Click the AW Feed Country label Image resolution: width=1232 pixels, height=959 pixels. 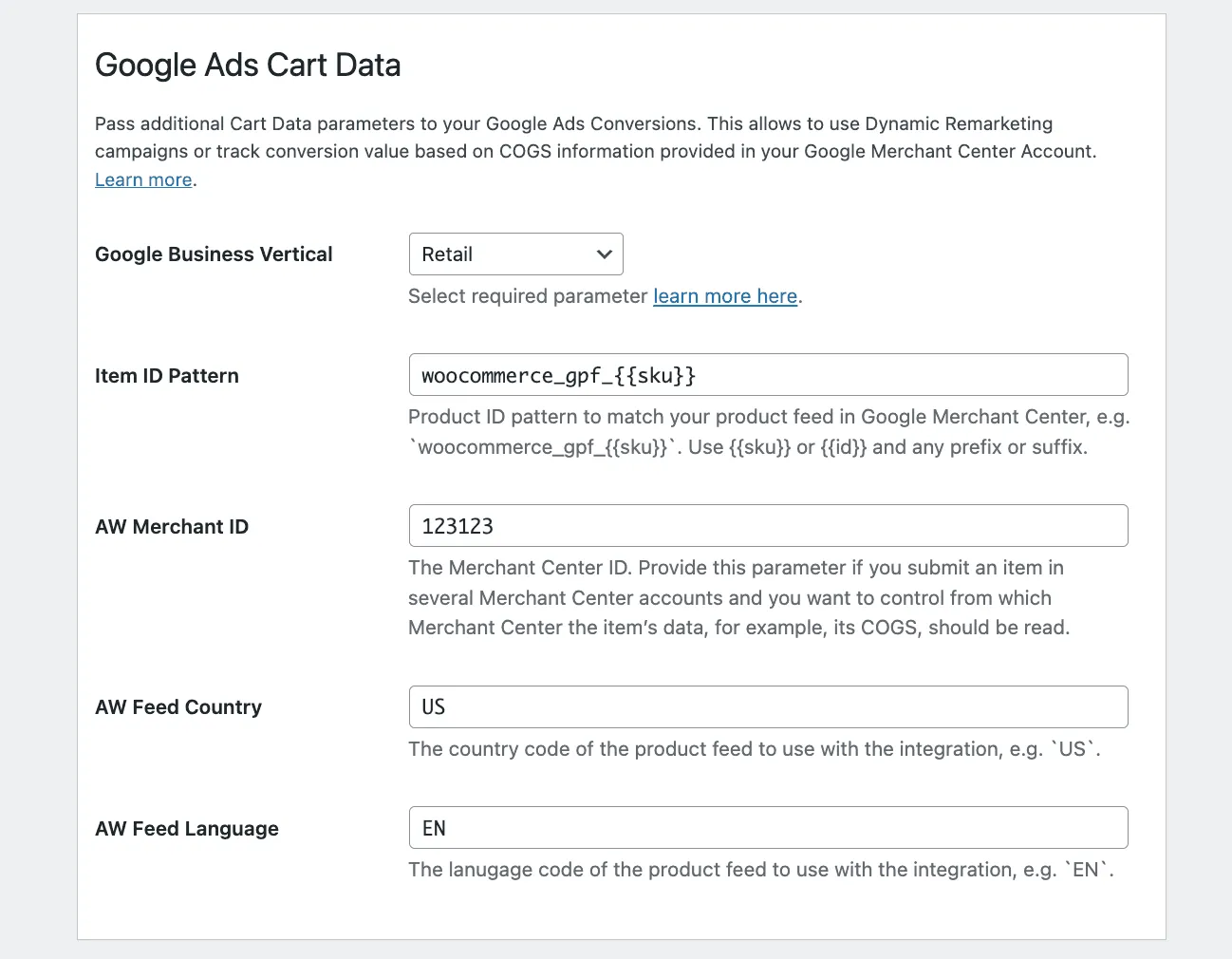(x=178, y=707)
